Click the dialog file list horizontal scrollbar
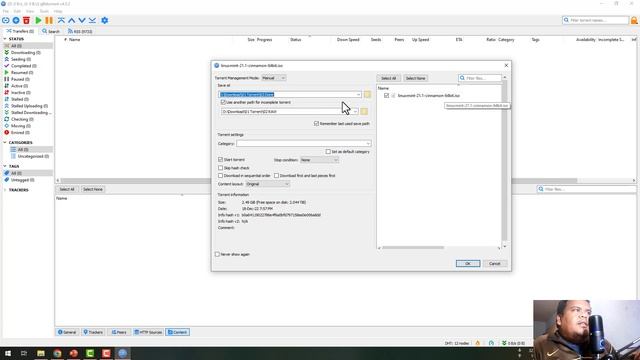640x360 pixels. [x=413, y=247]
